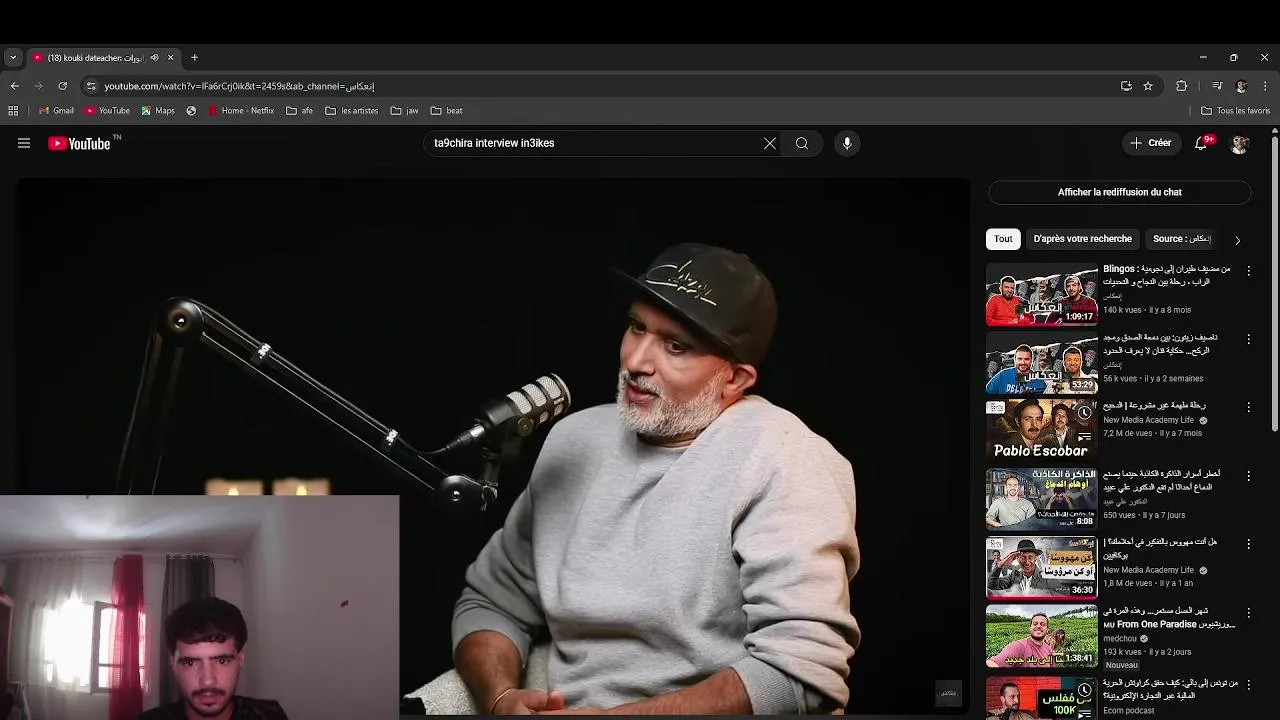Clear the search box with the X
Screen dimensions: 1280x720
pos(770,143)
